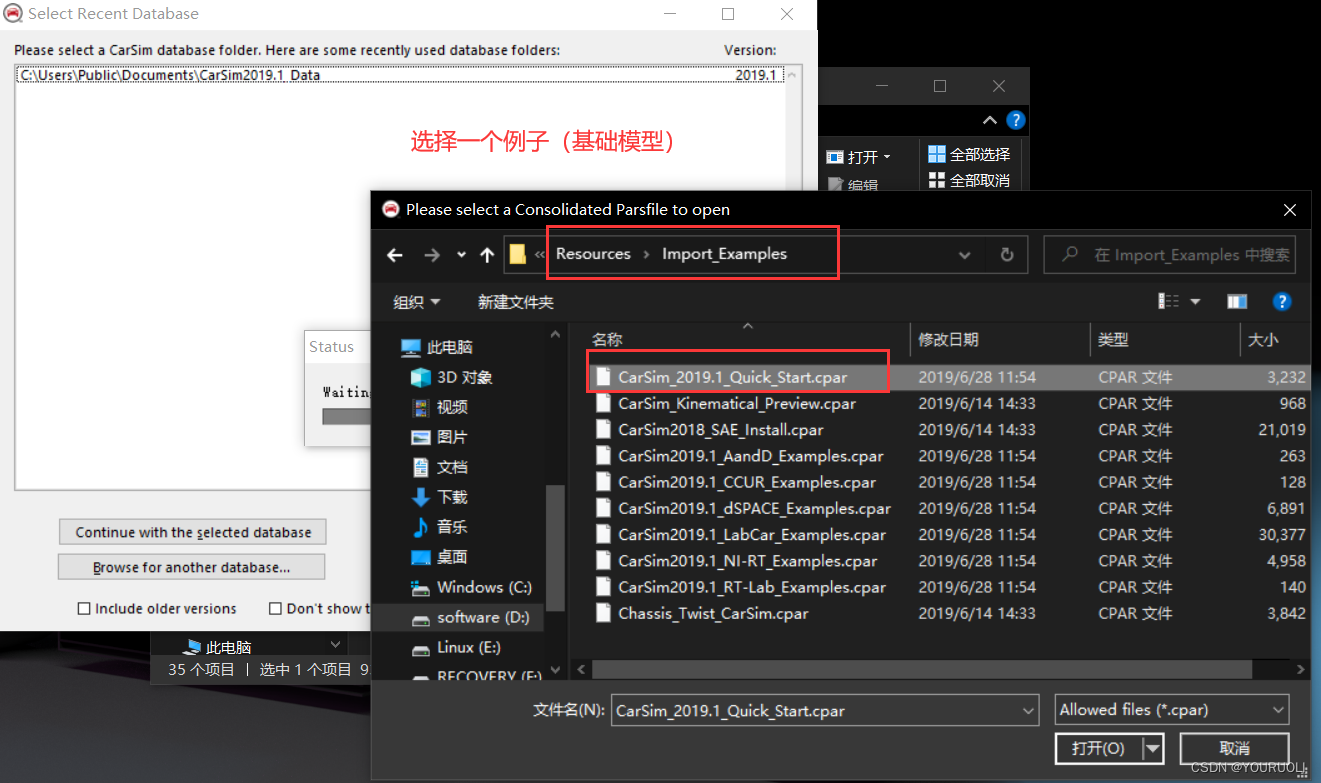The width and height of the screenshot is (1321, 783).
Task: Toggle the preview pane icon
Action: pos(1237,301)
